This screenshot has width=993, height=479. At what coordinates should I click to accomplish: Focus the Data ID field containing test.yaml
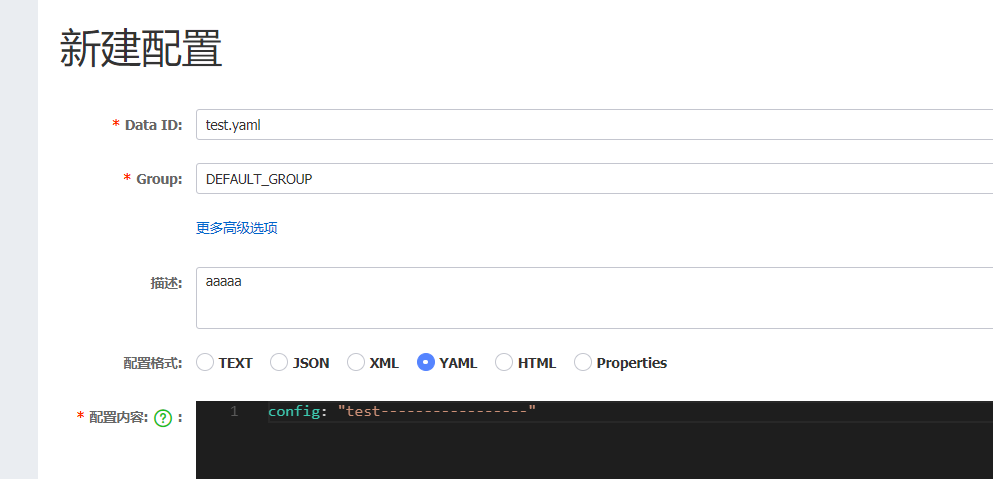(x=595, y=125)
